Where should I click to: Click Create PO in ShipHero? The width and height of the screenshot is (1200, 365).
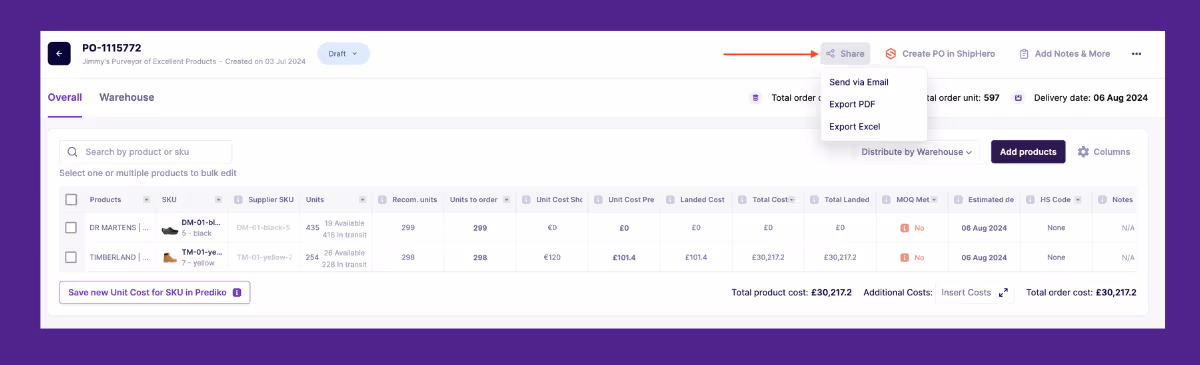point(947,54)
